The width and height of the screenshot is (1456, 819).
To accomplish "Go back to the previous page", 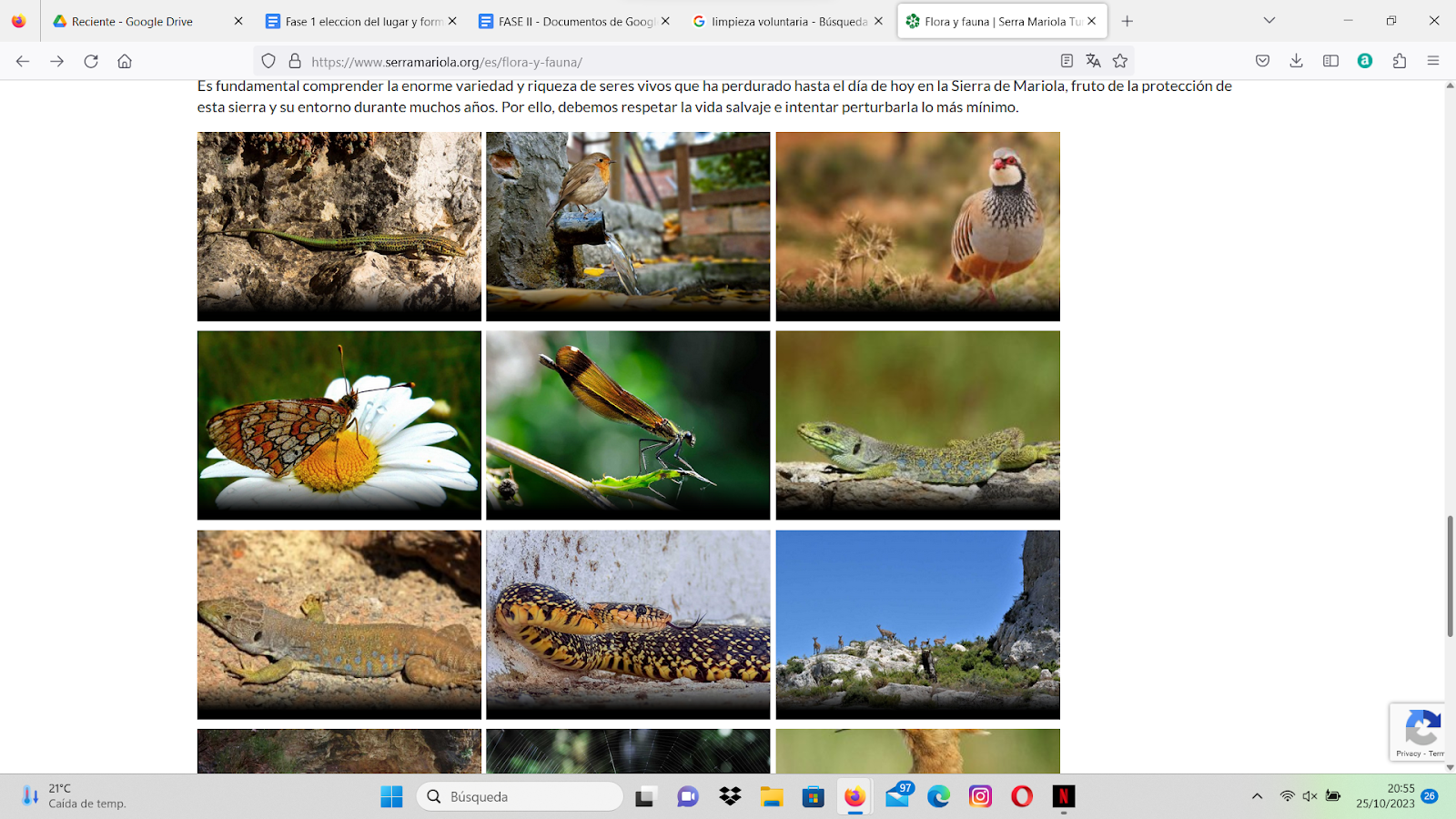I will [23, 61].
